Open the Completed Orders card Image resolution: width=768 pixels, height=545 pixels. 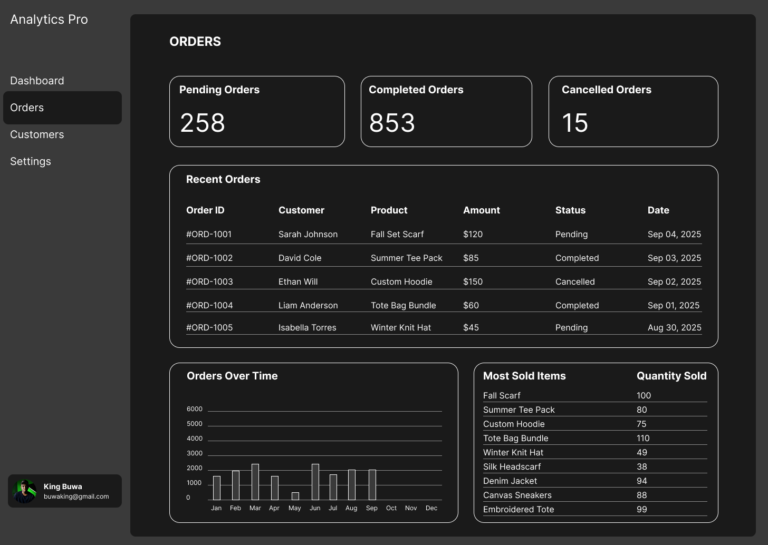coord(446,111)
